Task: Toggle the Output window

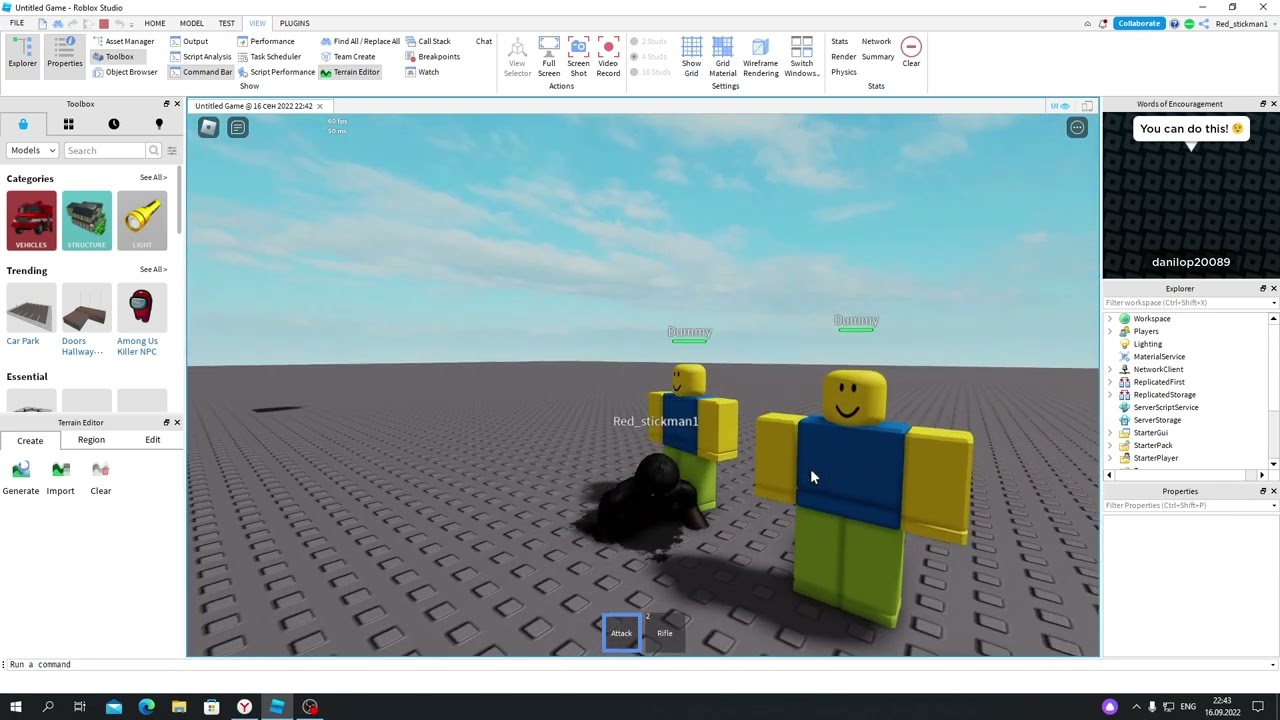Action: [189, 41]
